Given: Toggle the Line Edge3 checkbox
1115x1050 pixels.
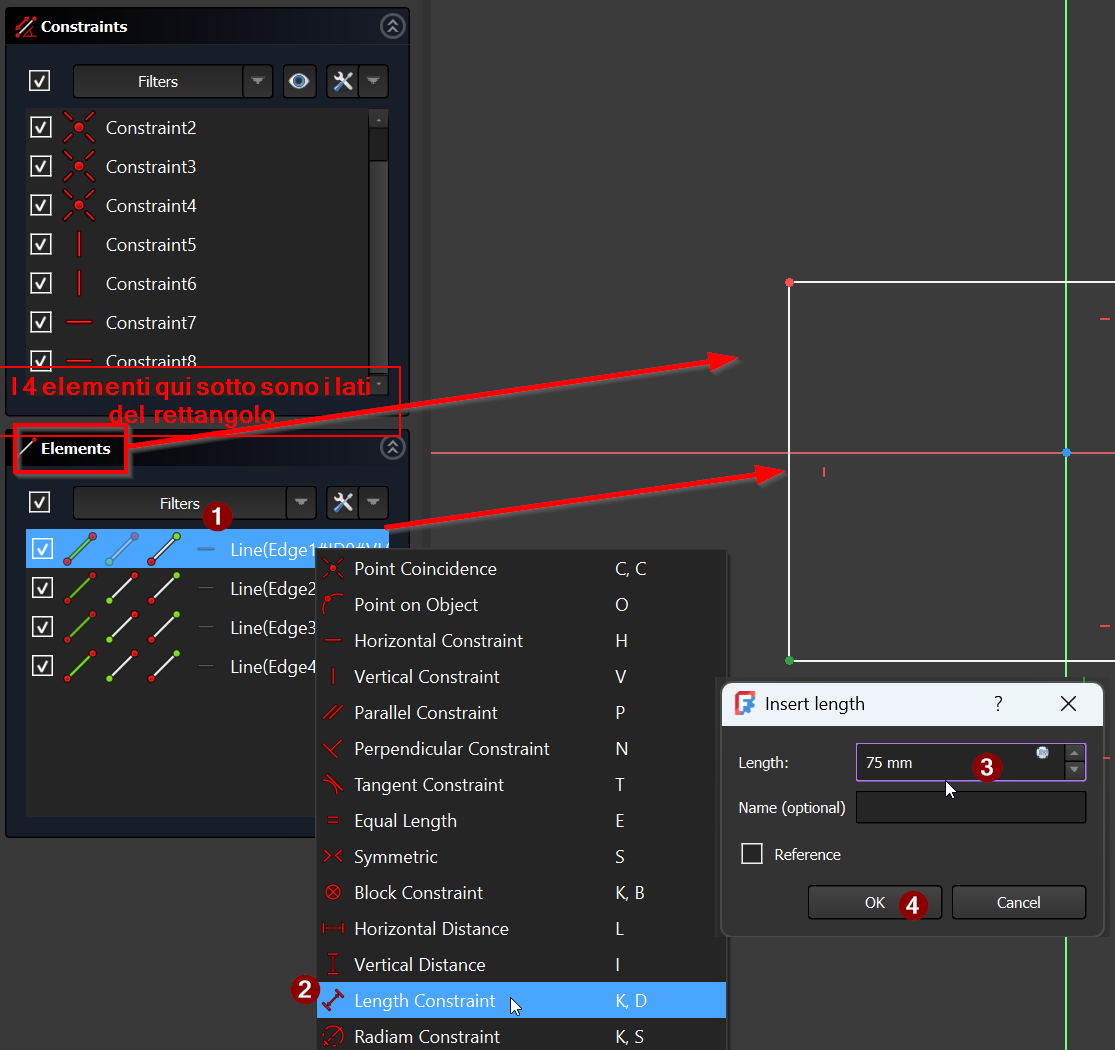Looking at the screenshot, I should point(42,627).
